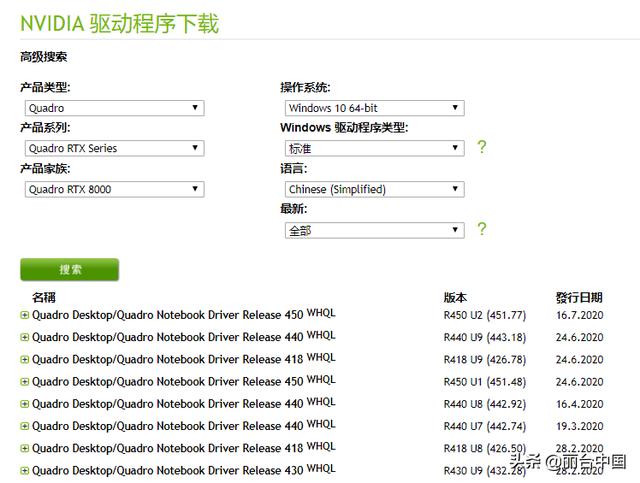
Task: Click the 高级搜索 heading
Action: coord(43,57)
